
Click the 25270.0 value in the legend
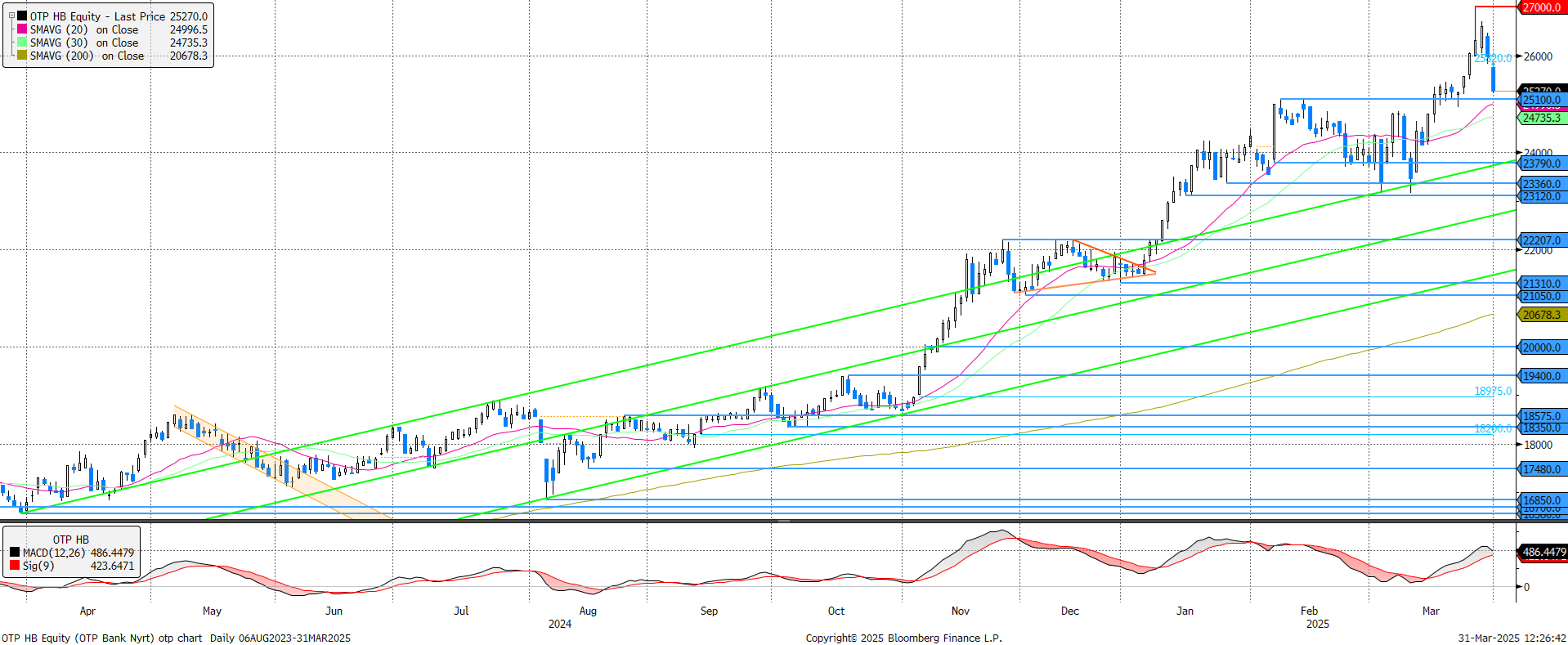coord(189,16)
